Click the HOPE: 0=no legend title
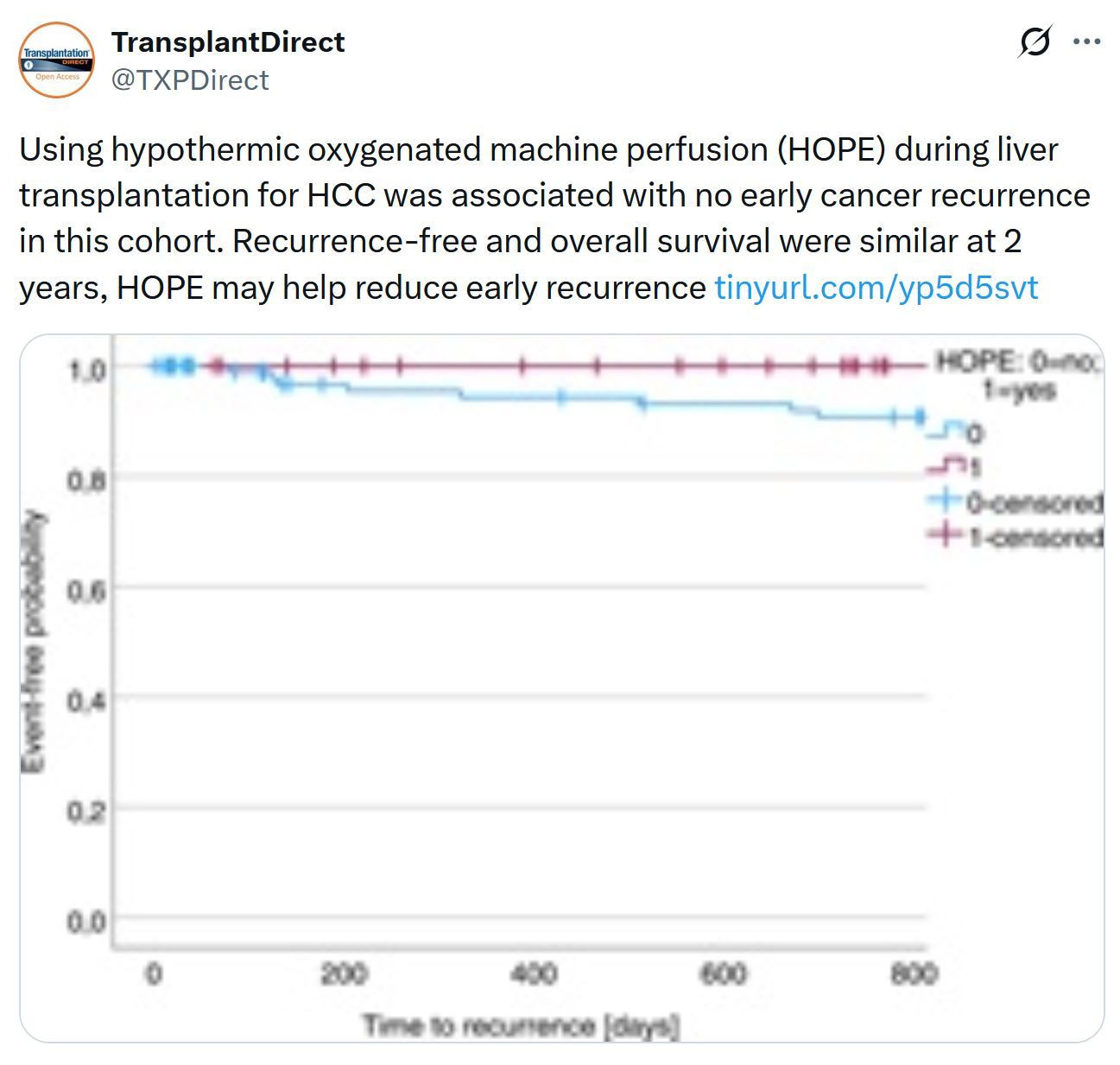Viewport: 1120px width, 1065px height. tap(1017, 363)
